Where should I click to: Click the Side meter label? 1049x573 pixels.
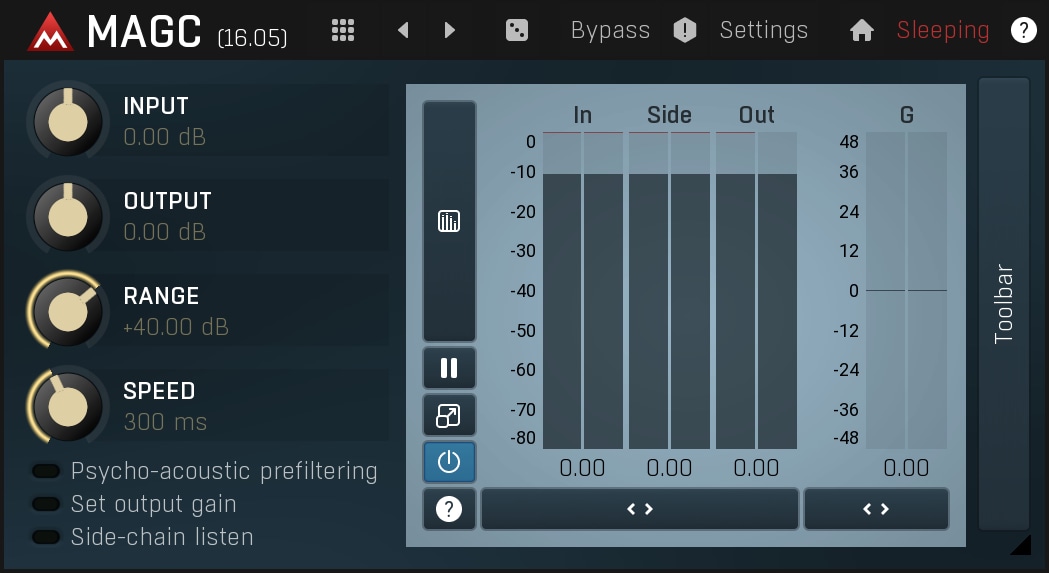coord(669,115)
